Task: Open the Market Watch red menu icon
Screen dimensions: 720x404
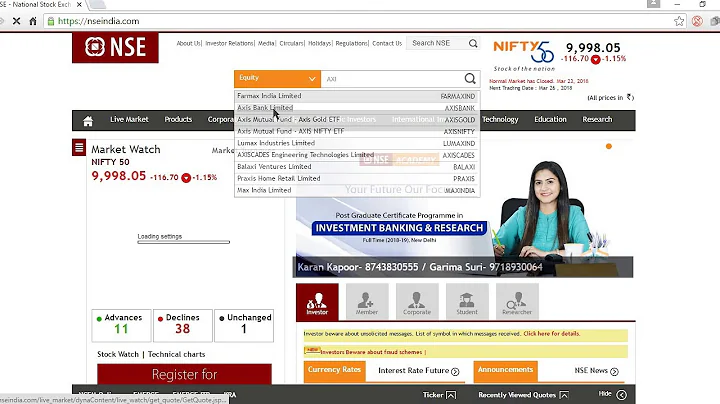Action: [x=79, y=148]
